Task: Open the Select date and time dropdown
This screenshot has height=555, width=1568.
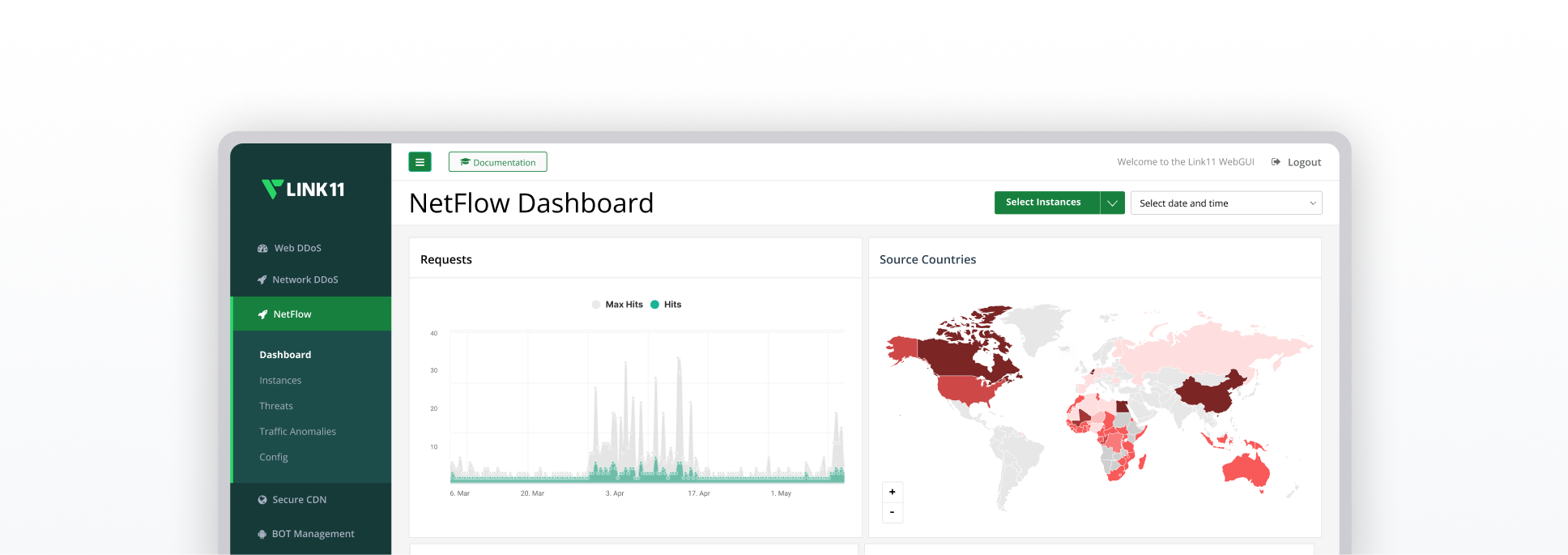Action: click(x=1226, y=203)
